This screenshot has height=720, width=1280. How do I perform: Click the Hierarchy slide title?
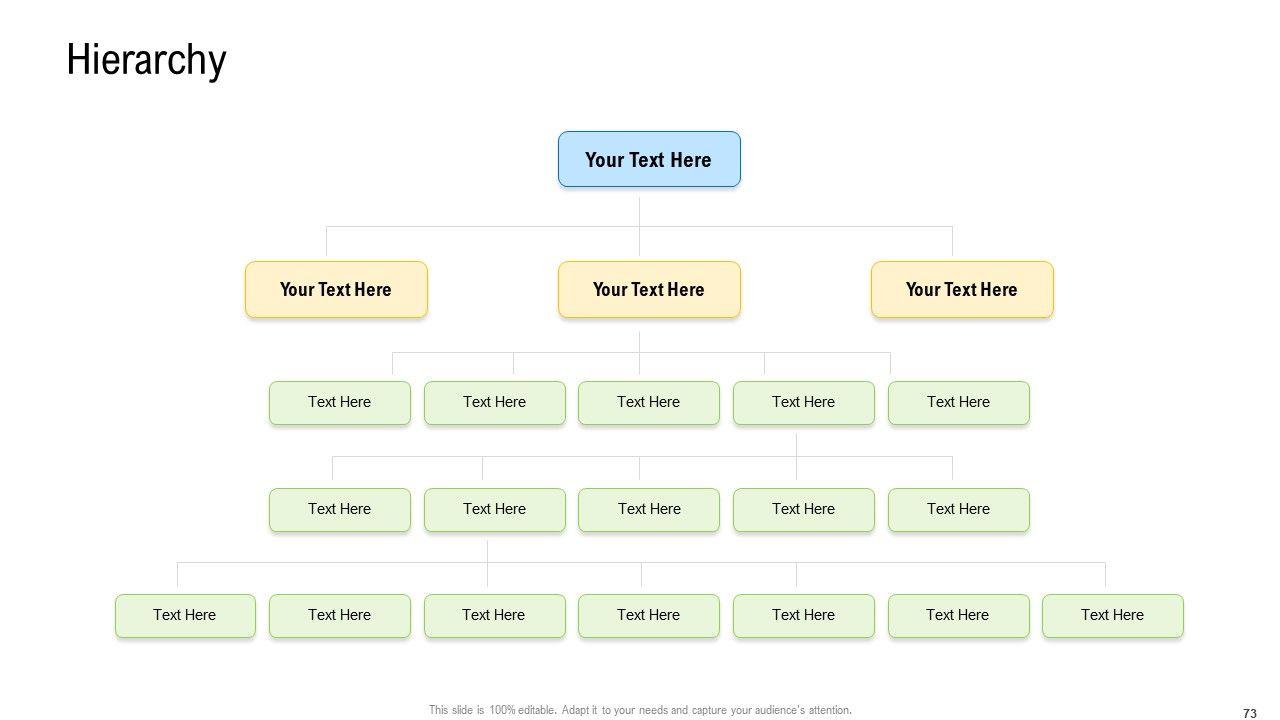146,60
